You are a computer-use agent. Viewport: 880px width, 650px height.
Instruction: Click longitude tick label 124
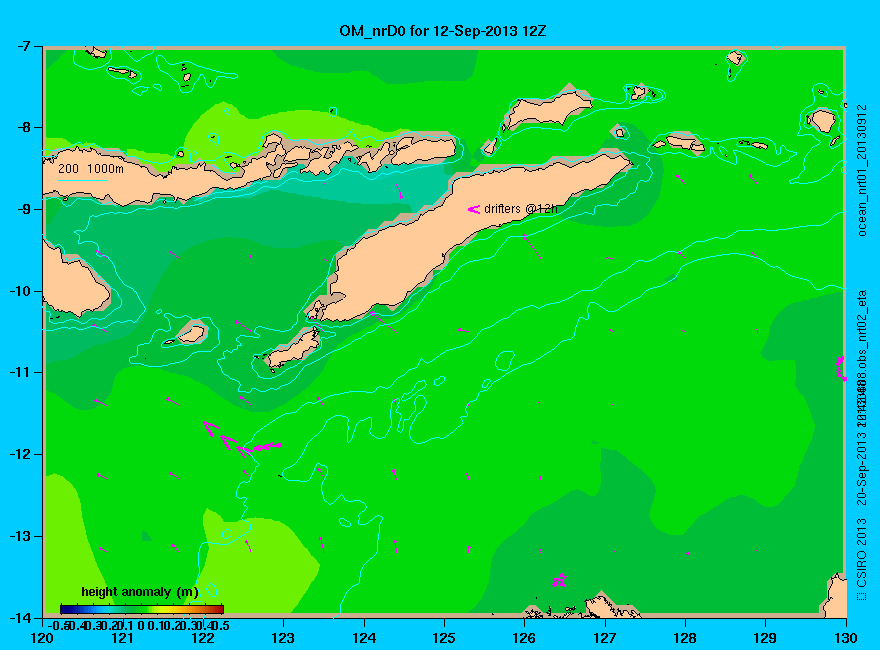tap(364, 638)
